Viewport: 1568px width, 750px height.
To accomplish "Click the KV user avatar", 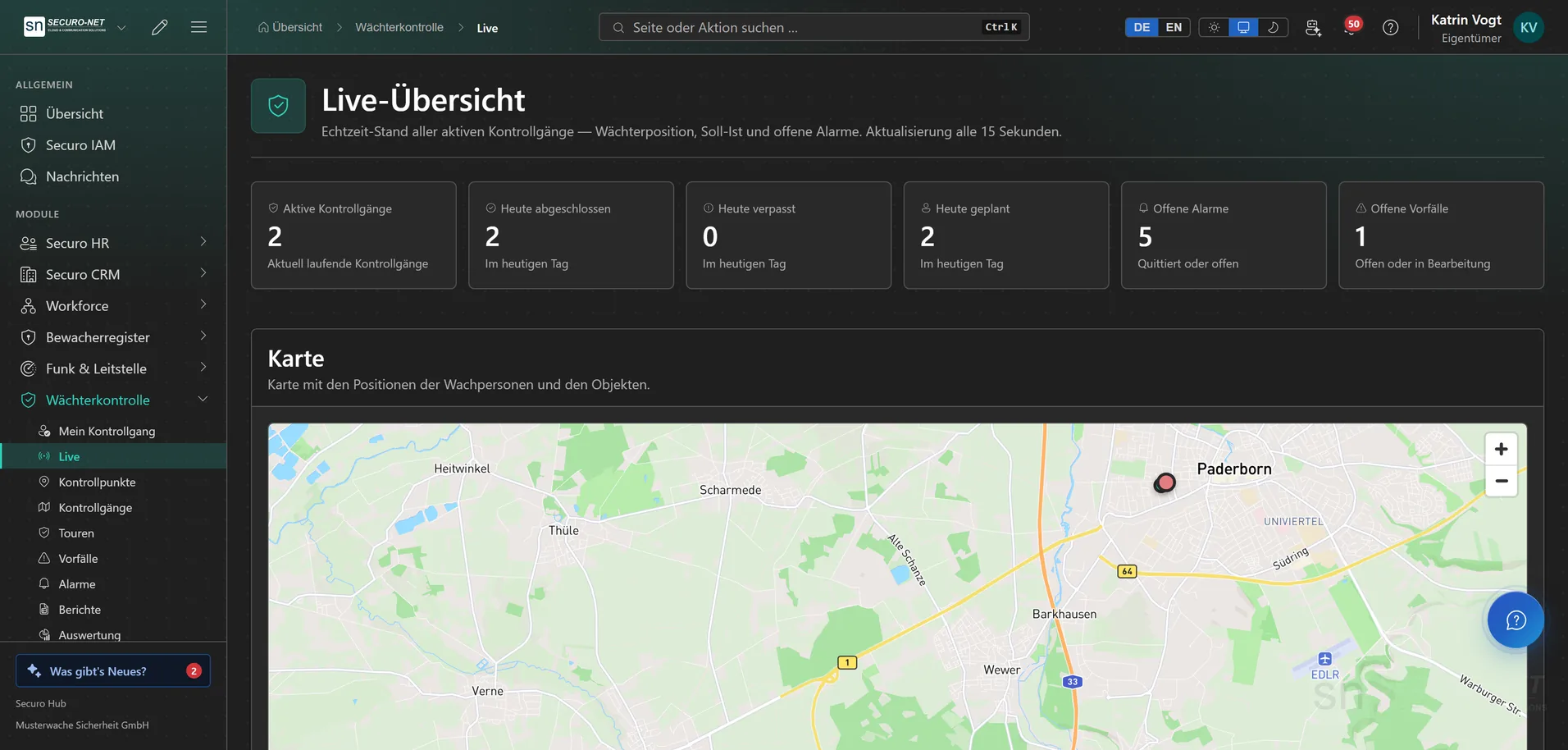I will tap(1529, 27).
